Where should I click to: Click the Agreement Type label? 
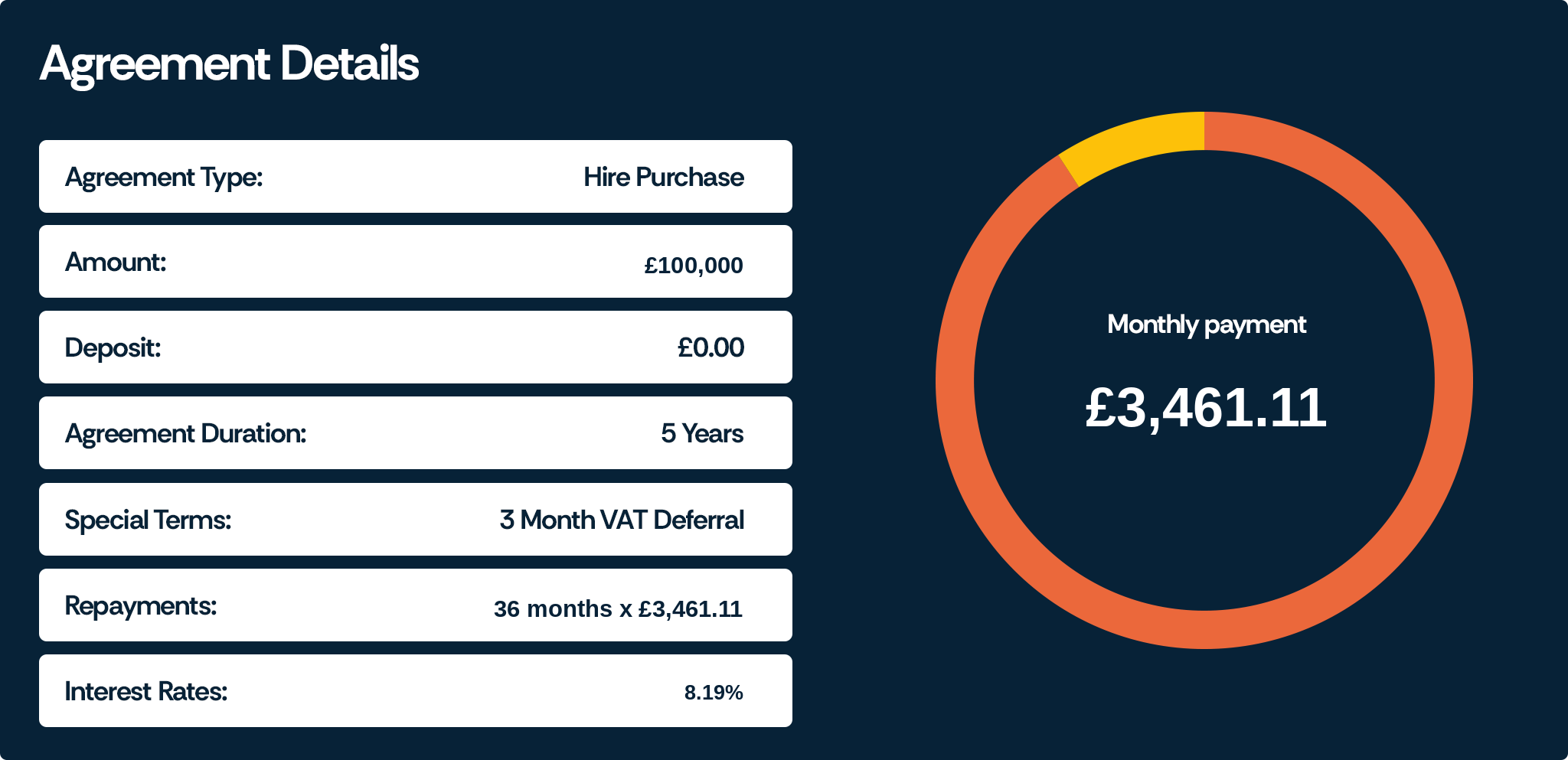[x=164, y=178]
